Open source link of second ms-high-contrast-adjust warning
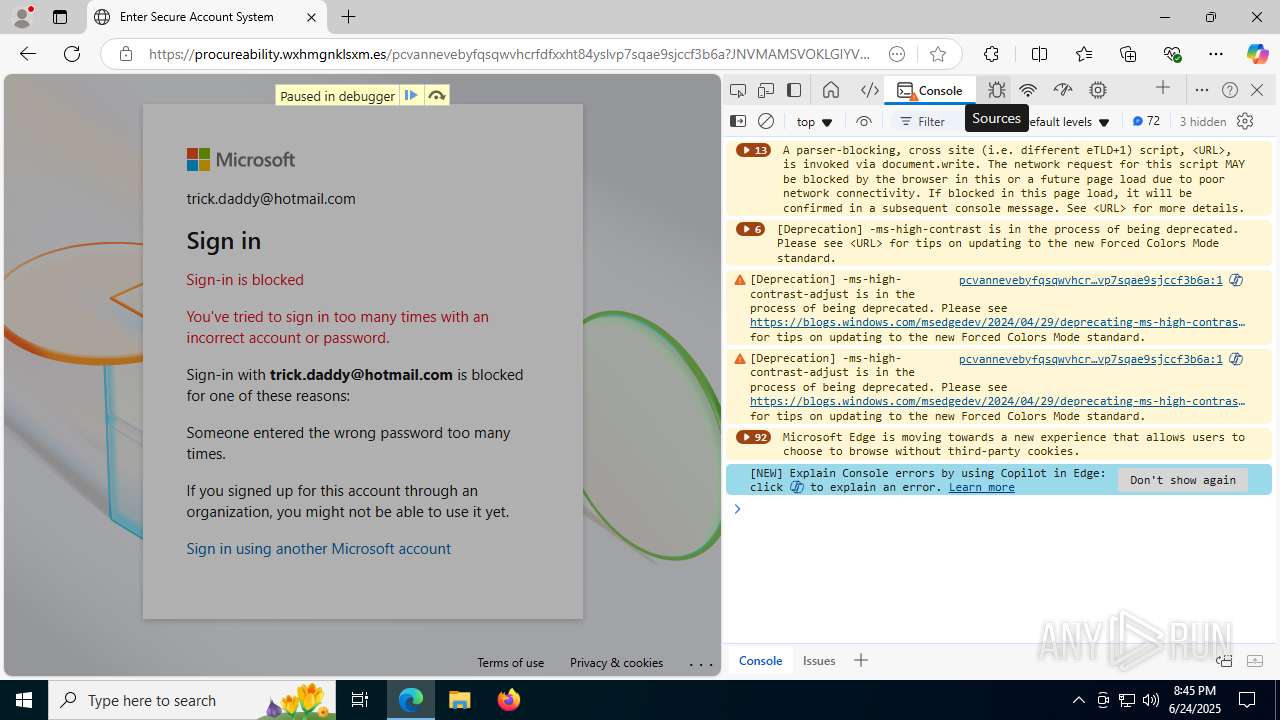Image resolution: width=1280 pixels, height=720 pixels. tap(1090, 358)
